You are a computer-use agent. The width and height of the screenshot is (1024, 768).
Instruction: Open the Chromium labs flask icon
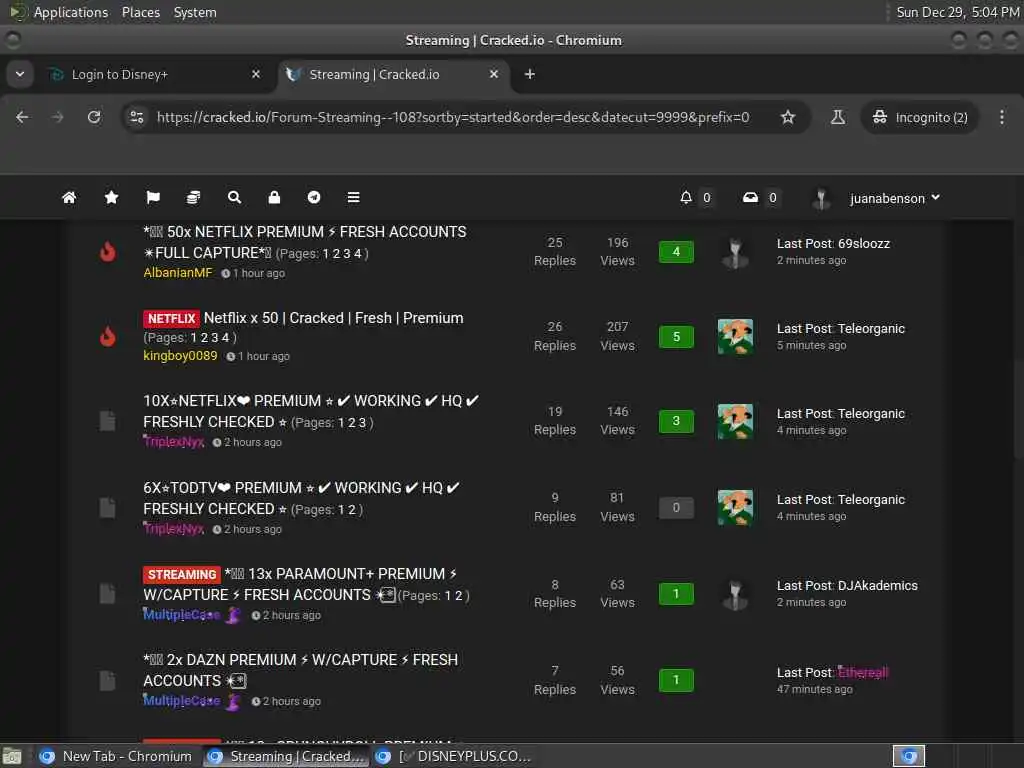pos(837,117)
